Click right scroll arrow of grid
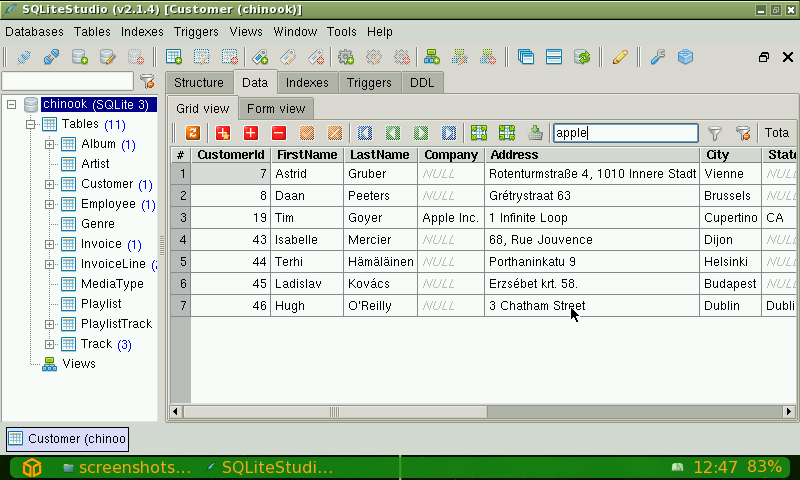The height and width of the screenshot is (480, 800). point(789,411)
